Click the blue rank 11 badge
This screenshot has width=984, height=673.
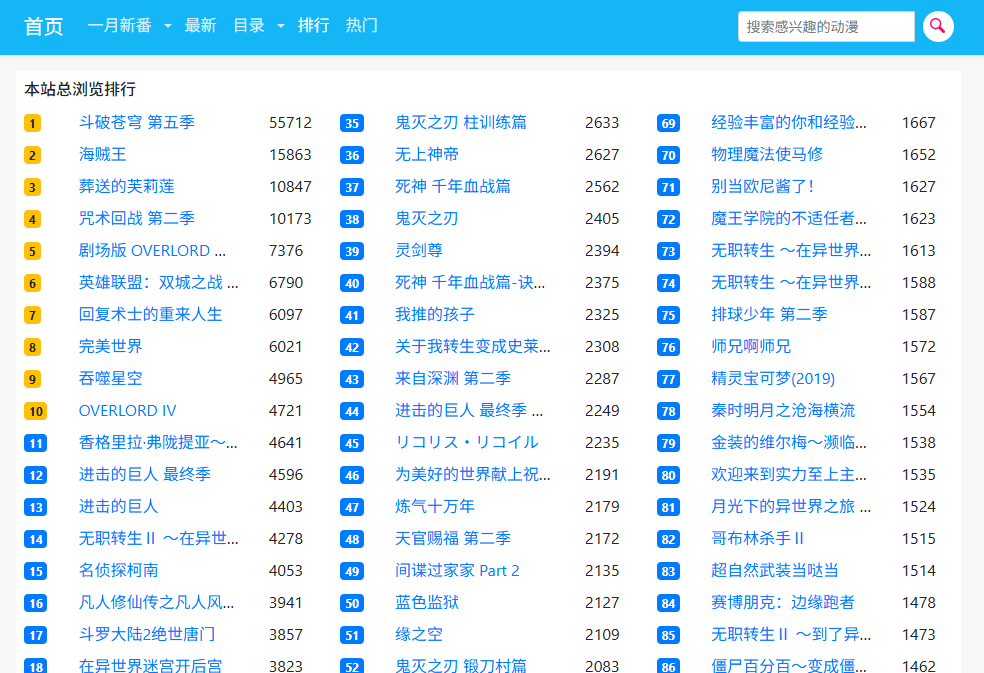coord(35,443)
